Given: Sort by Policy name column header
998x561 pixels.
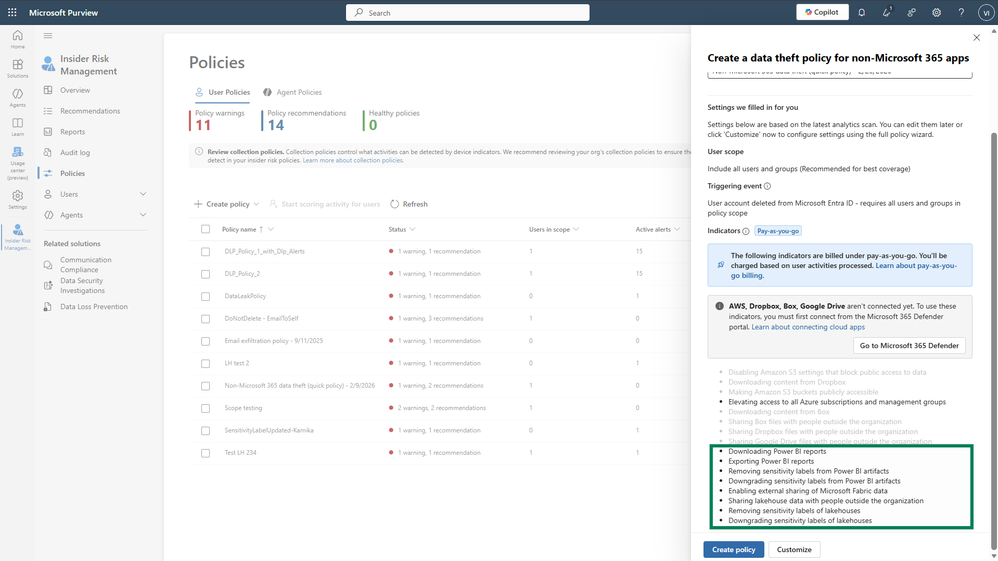Looking at the screenshot, I should click(239, 229).
